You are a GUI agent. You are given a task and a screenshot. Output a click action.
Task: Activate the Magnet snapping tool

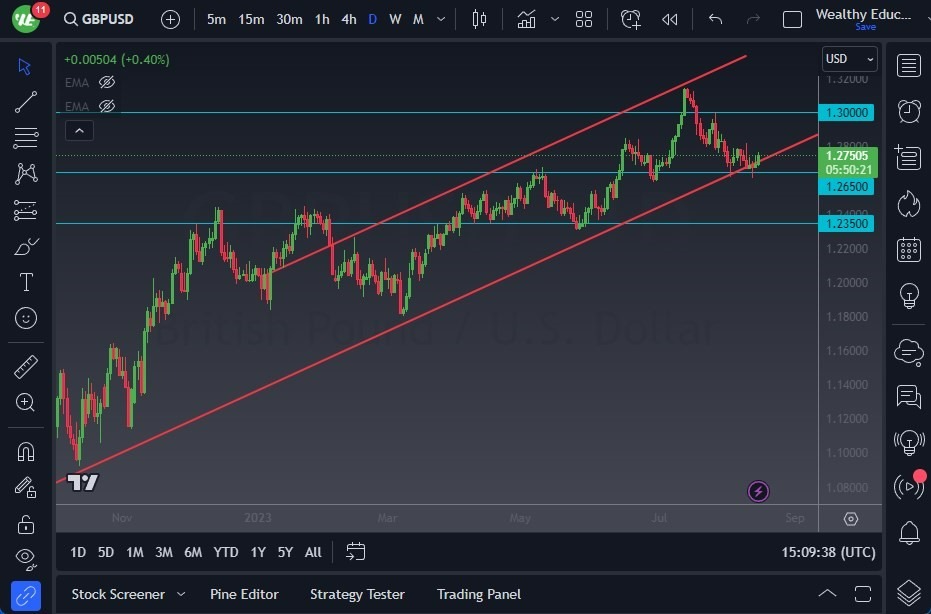click(25, 451)
